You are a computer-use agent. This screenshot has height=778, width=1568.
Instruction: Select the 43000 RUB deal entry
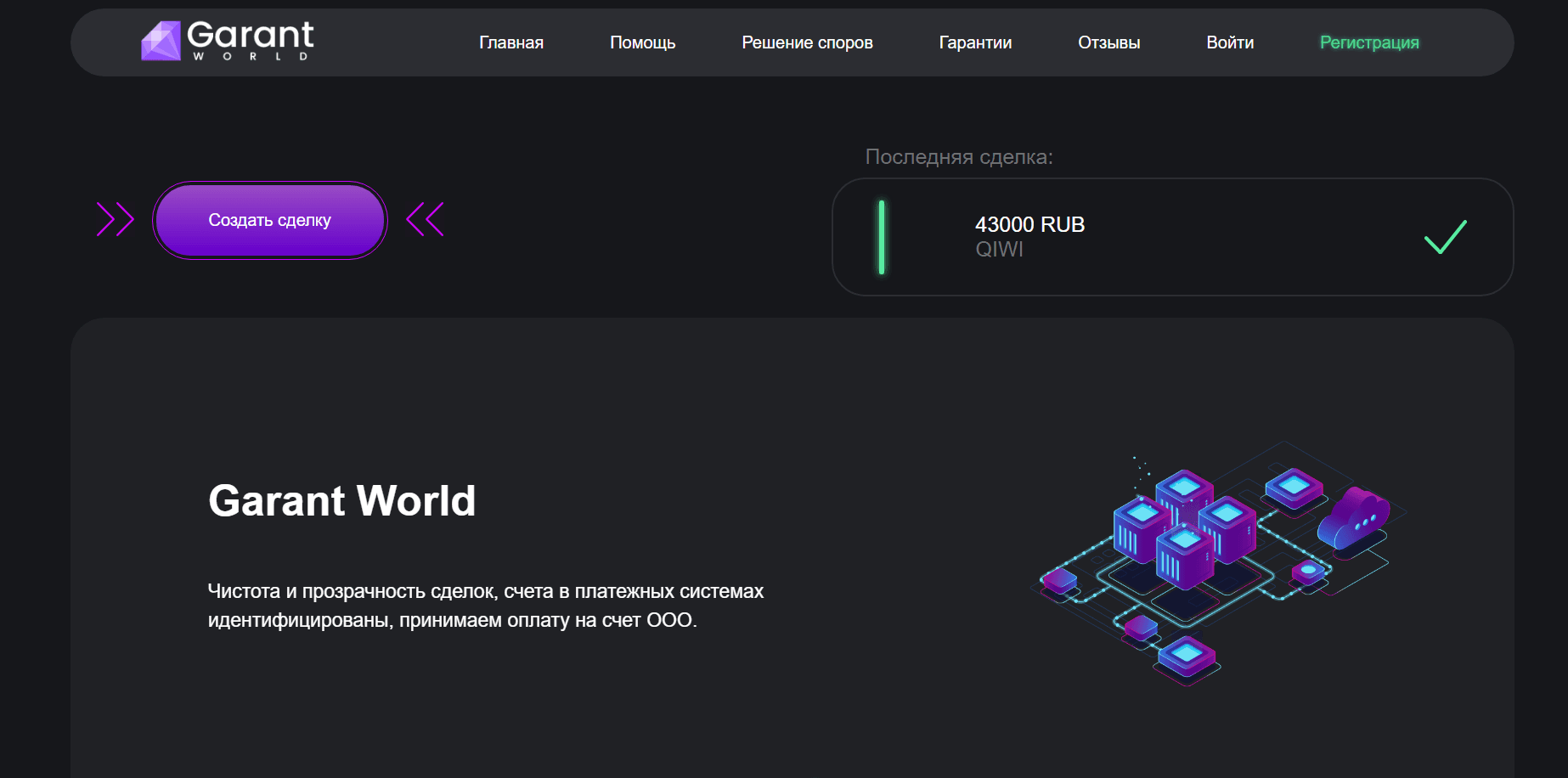coord(1029,224)
